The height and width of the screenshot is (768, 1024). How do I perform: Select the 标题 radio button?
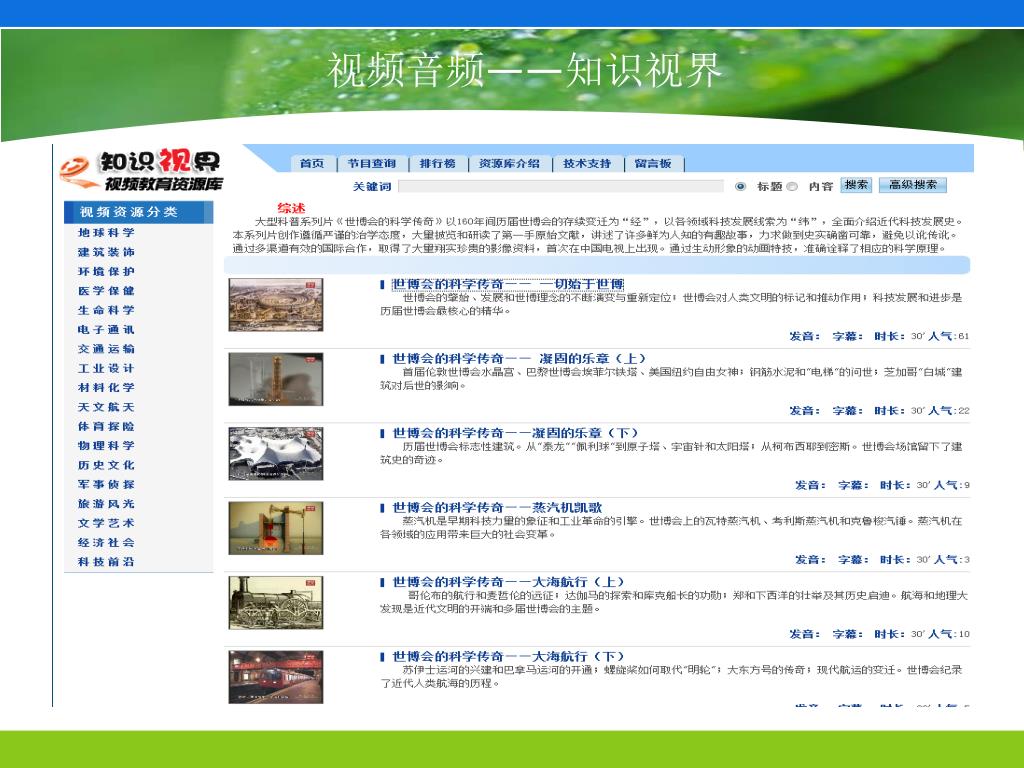click(740, 186)
